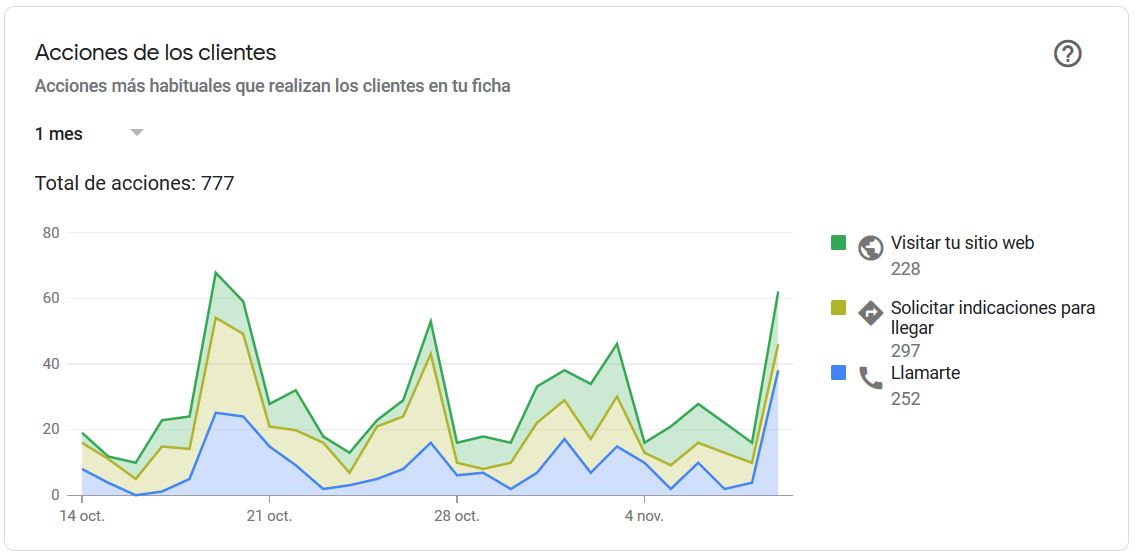Screen dimensions: 1136x560
Task: Click the olive Solicitar indicaciones legend swatch
Action: click(x=839, y=308)
